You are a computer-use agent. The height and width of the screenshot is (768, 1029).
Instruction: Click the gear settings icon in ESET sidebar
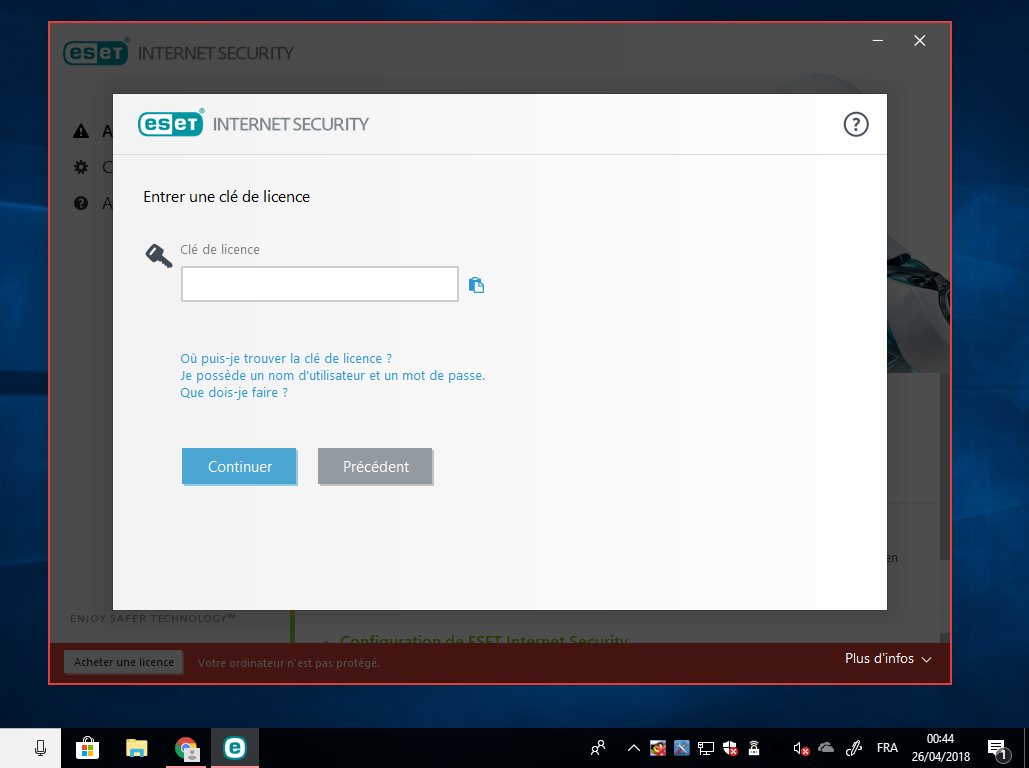pyautogui.click(x=81, y=167)
